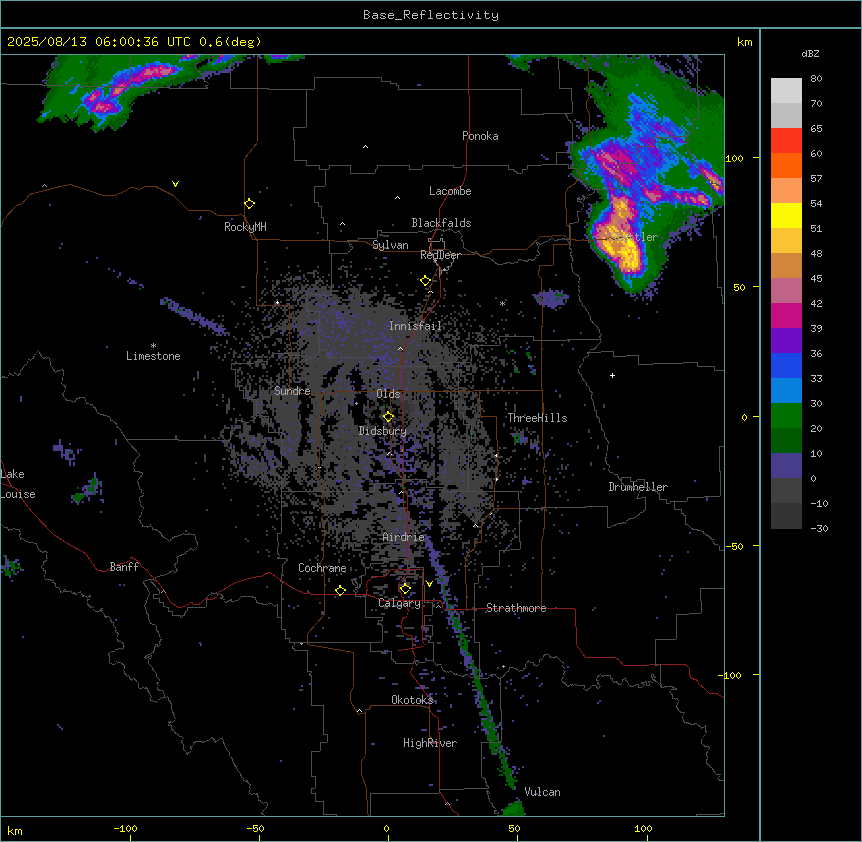Screen dimensions: 862x842
Task: Click the Didsbury town label
Action: [382, 431]
